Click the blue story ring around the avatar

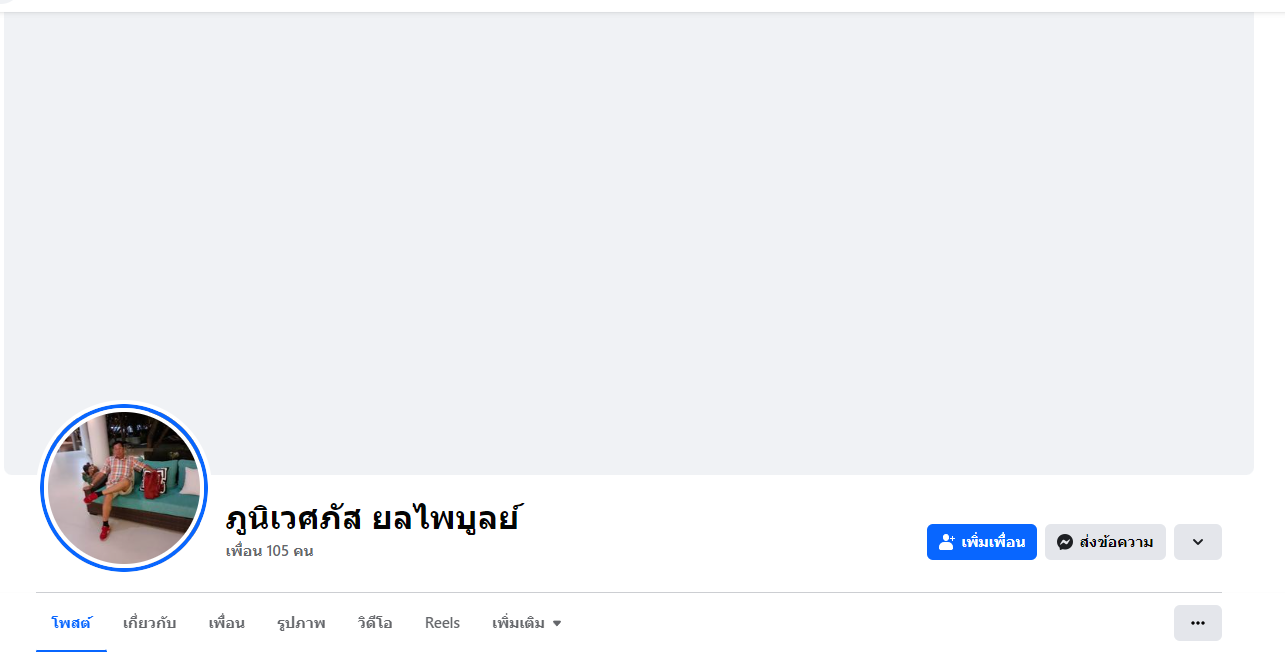pos(43,489)
